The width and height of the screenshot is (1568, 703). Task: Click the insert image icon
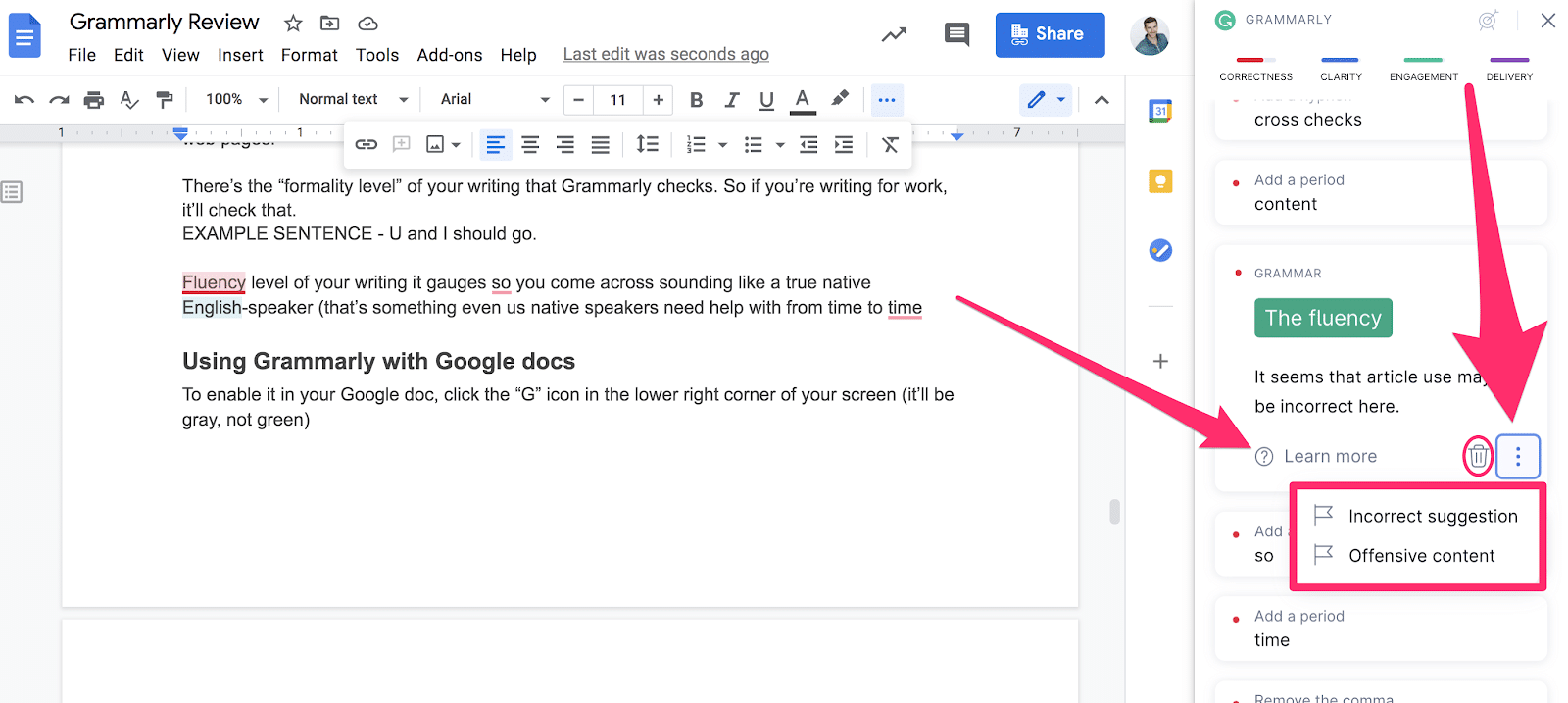[435, 145]
